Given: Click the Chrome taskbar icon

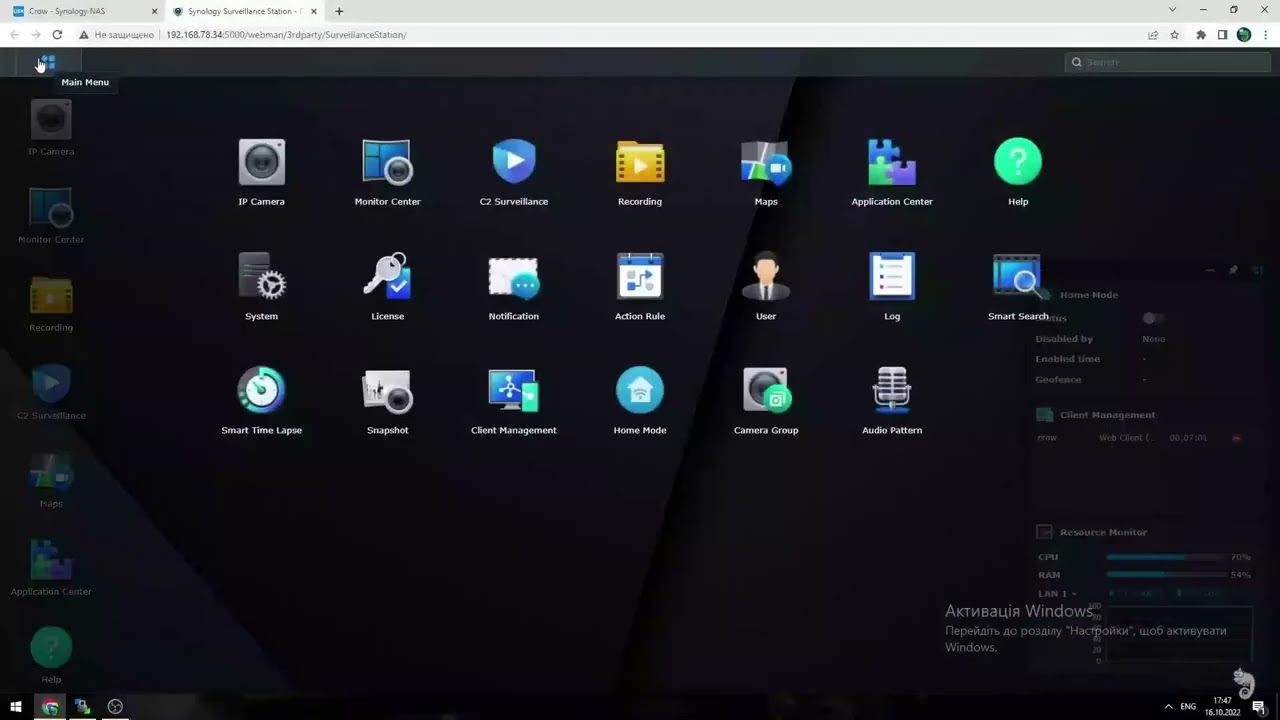Looking at the screenshot, I should pyautogui.click(x=50, y=707).
